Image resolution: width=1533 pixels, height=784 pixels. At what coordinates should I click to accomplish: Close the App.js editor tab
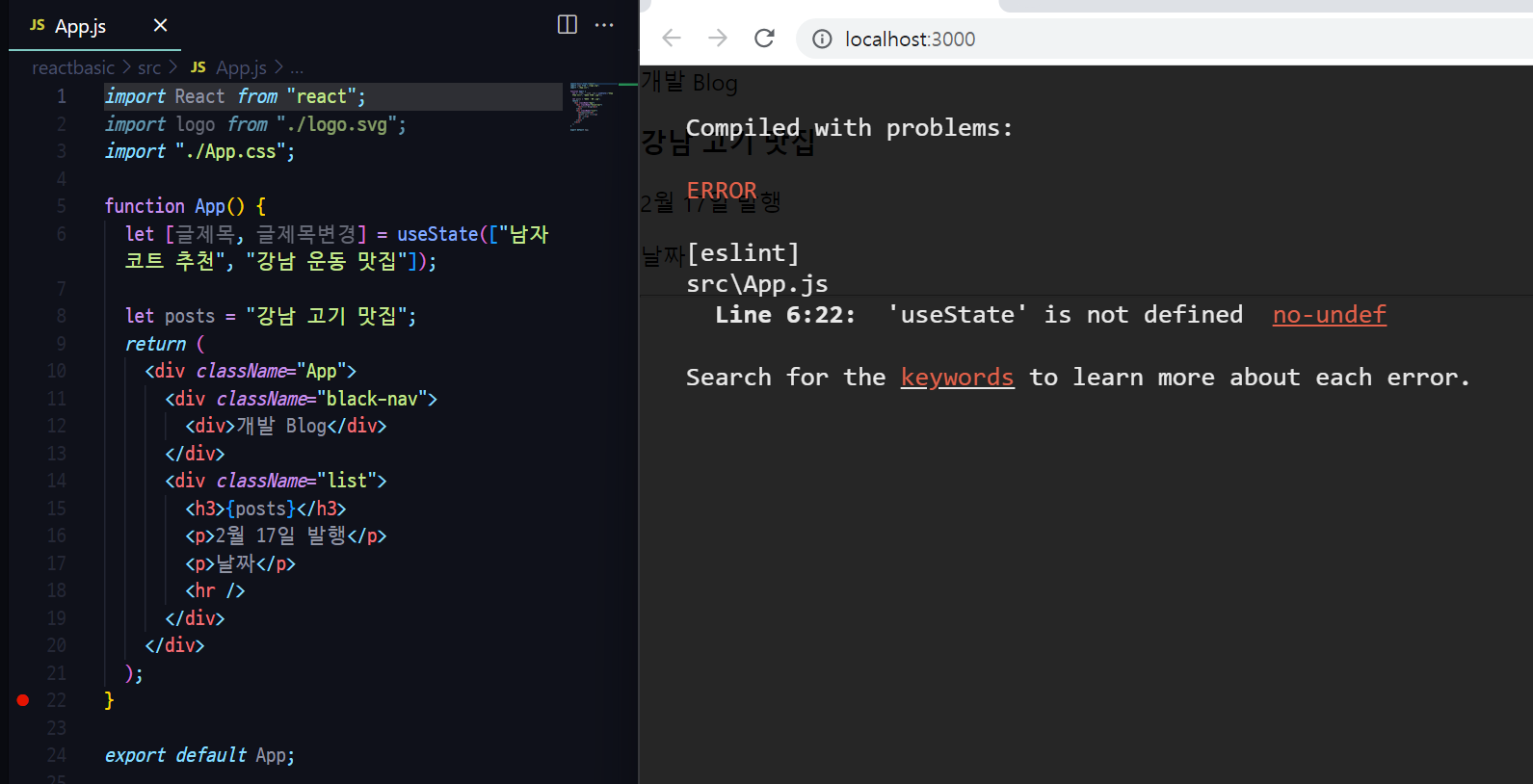(161, 25)
